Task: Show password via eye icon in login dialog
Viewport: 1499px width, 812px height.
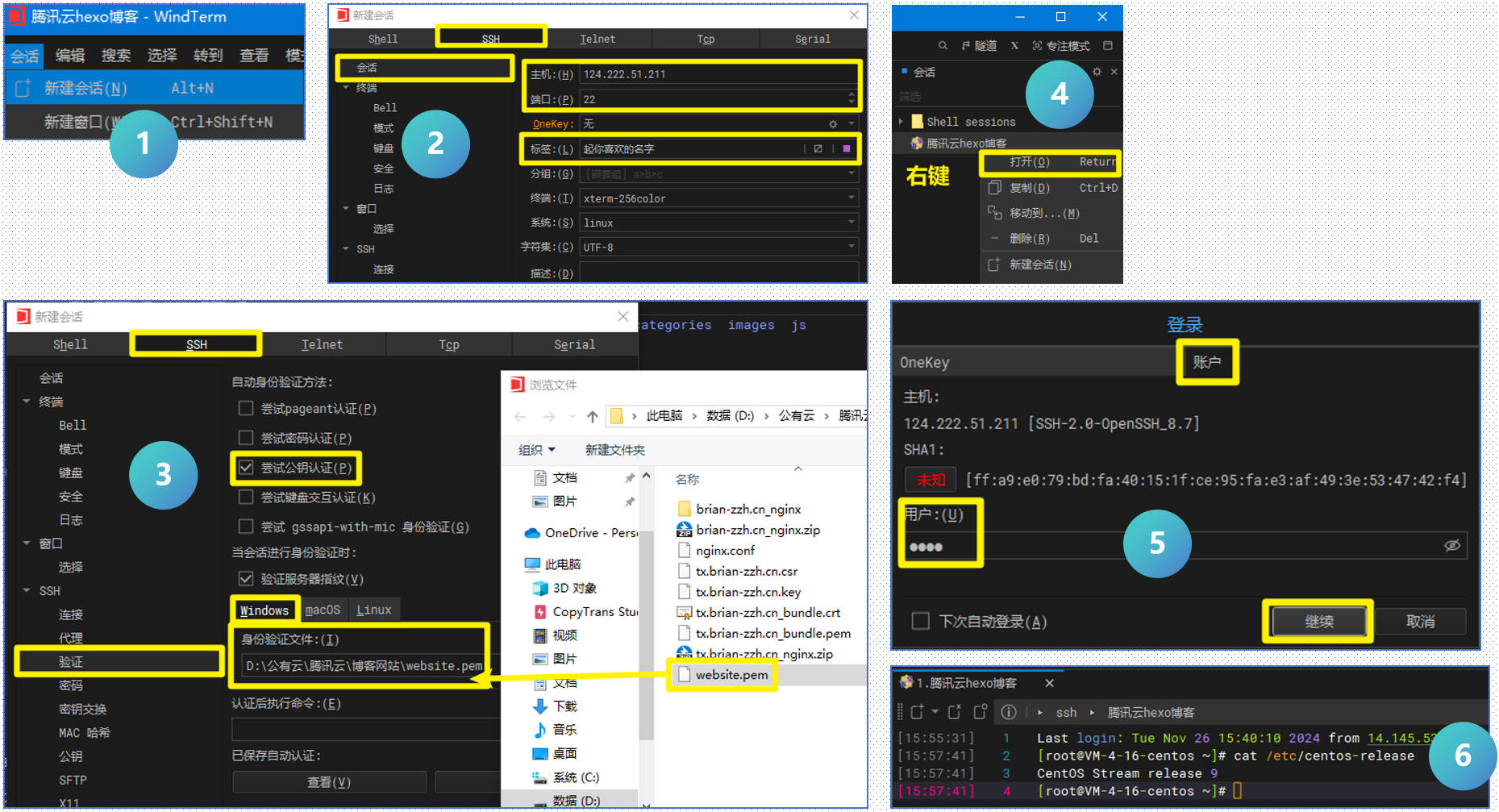Action: (x=1451, y=546)
